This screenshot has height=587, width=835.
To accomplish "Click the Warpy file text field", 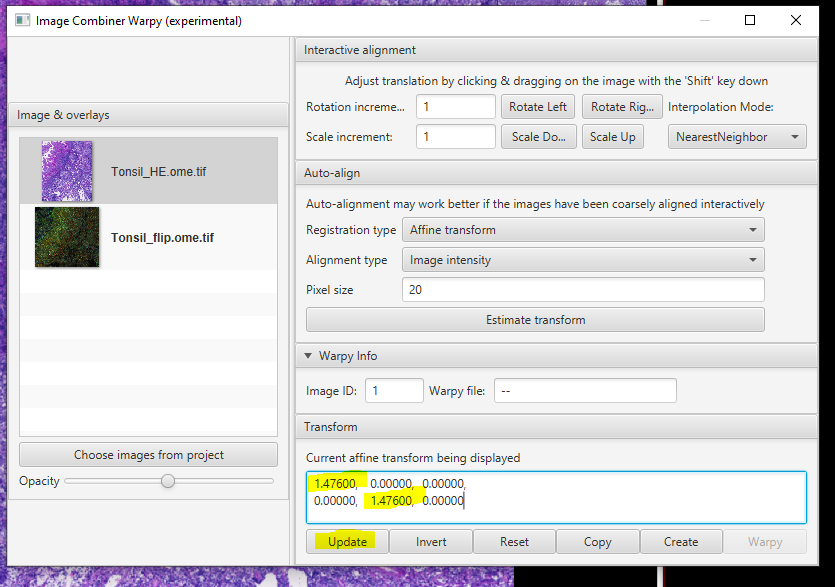I will 585,391.
